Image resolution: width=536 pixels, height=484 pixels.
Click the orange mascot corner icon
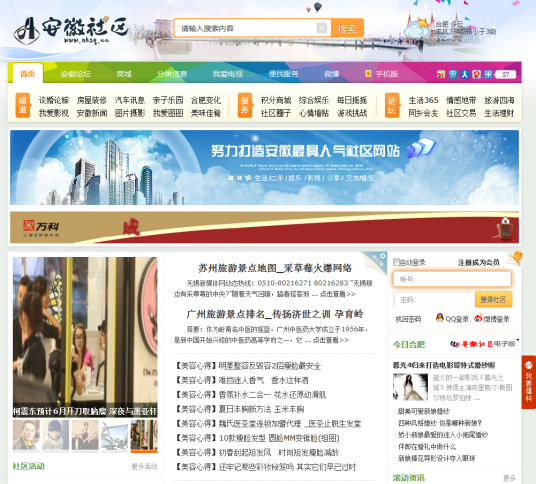[515, 258]
